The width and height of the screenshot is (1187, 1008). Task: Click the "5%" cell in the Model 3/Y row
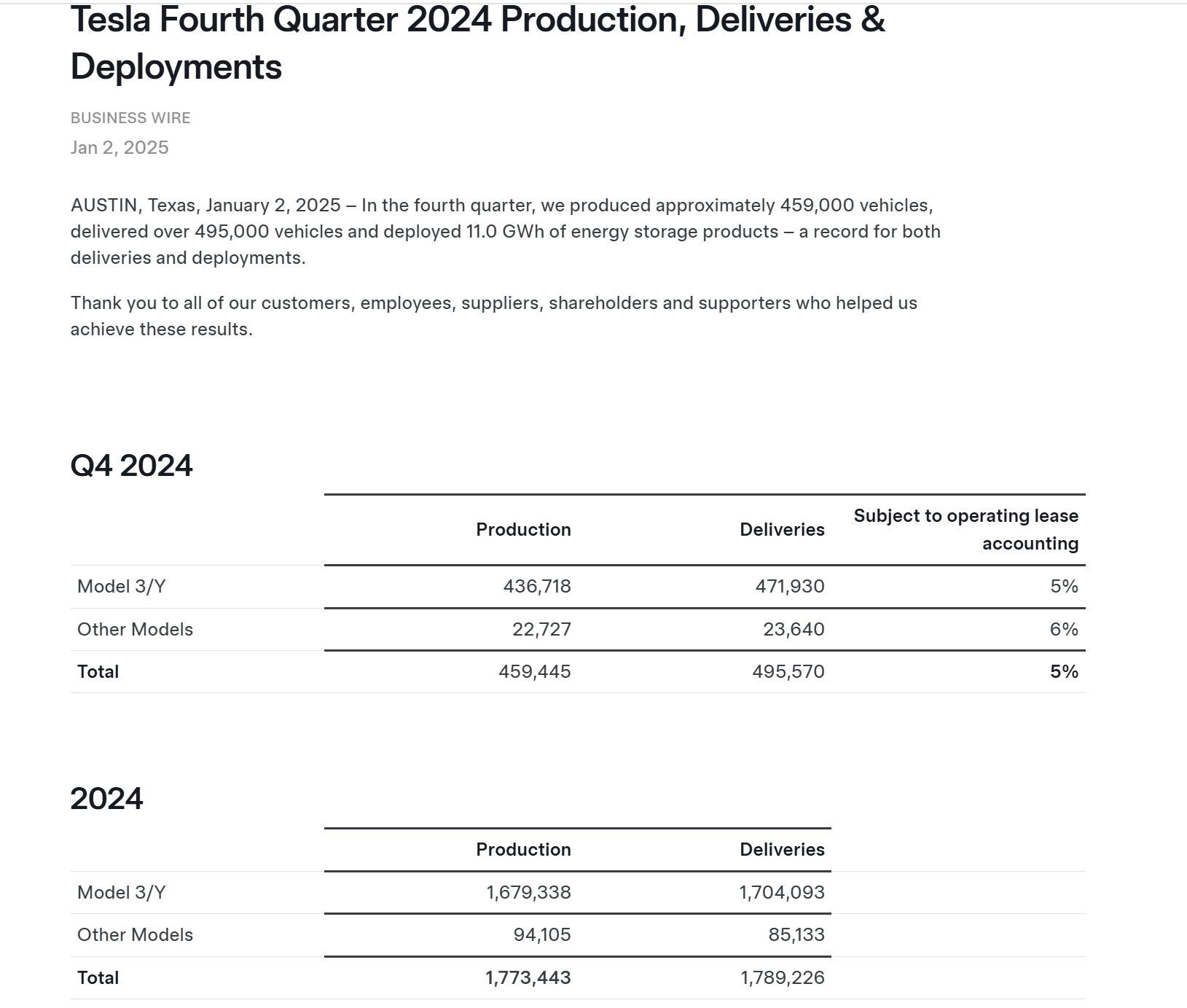pyautogui.click(x=1064, y=587)
